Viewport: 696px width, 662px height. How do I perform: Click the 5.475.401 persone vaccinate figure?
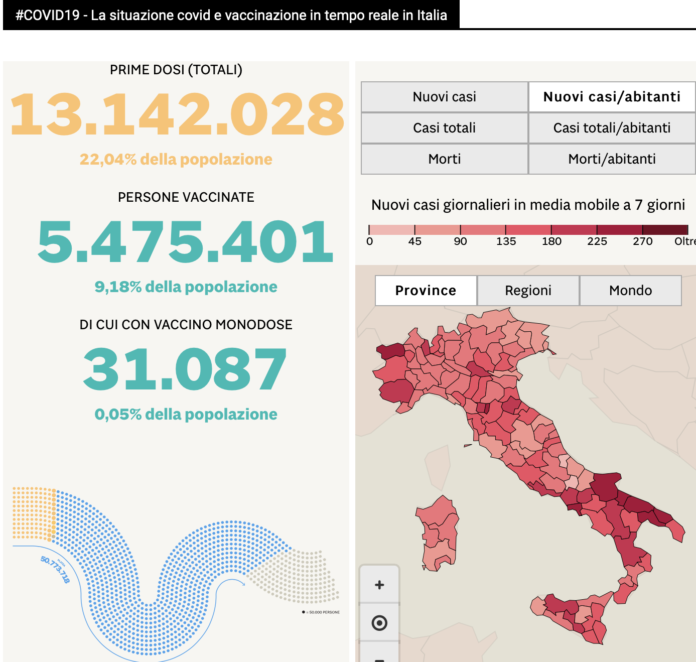(x=185, y=243)
